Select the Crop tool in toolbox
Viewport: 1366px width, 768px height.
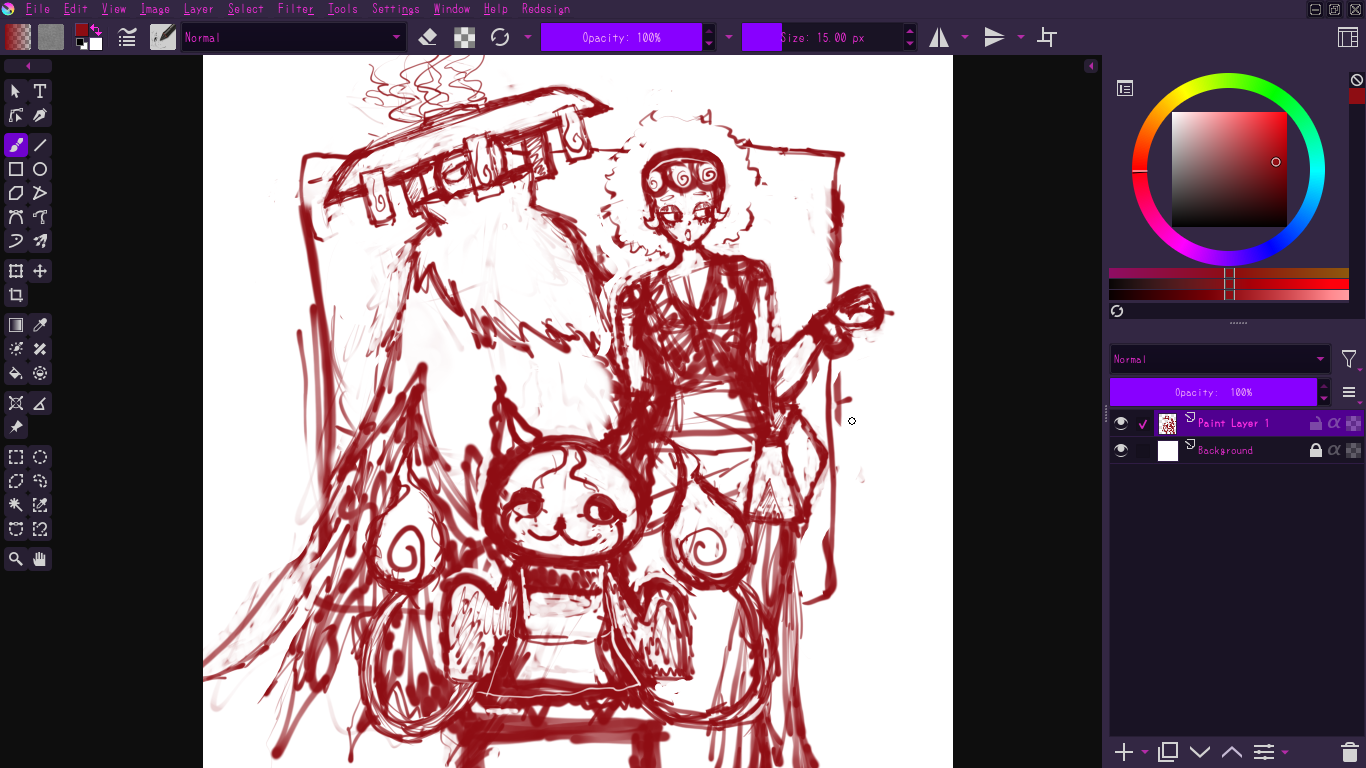coord(16,295)
